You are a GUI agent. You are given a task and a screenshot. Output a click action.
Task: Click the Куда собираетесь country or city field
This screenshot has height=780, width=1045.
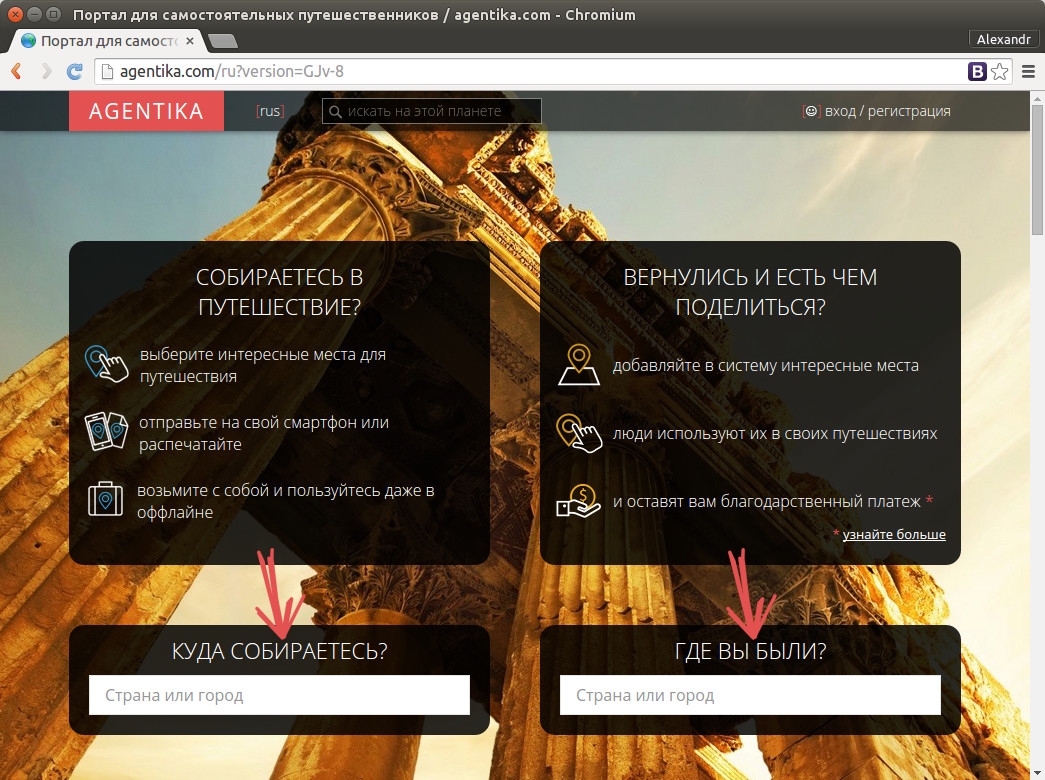coord(279,695)
